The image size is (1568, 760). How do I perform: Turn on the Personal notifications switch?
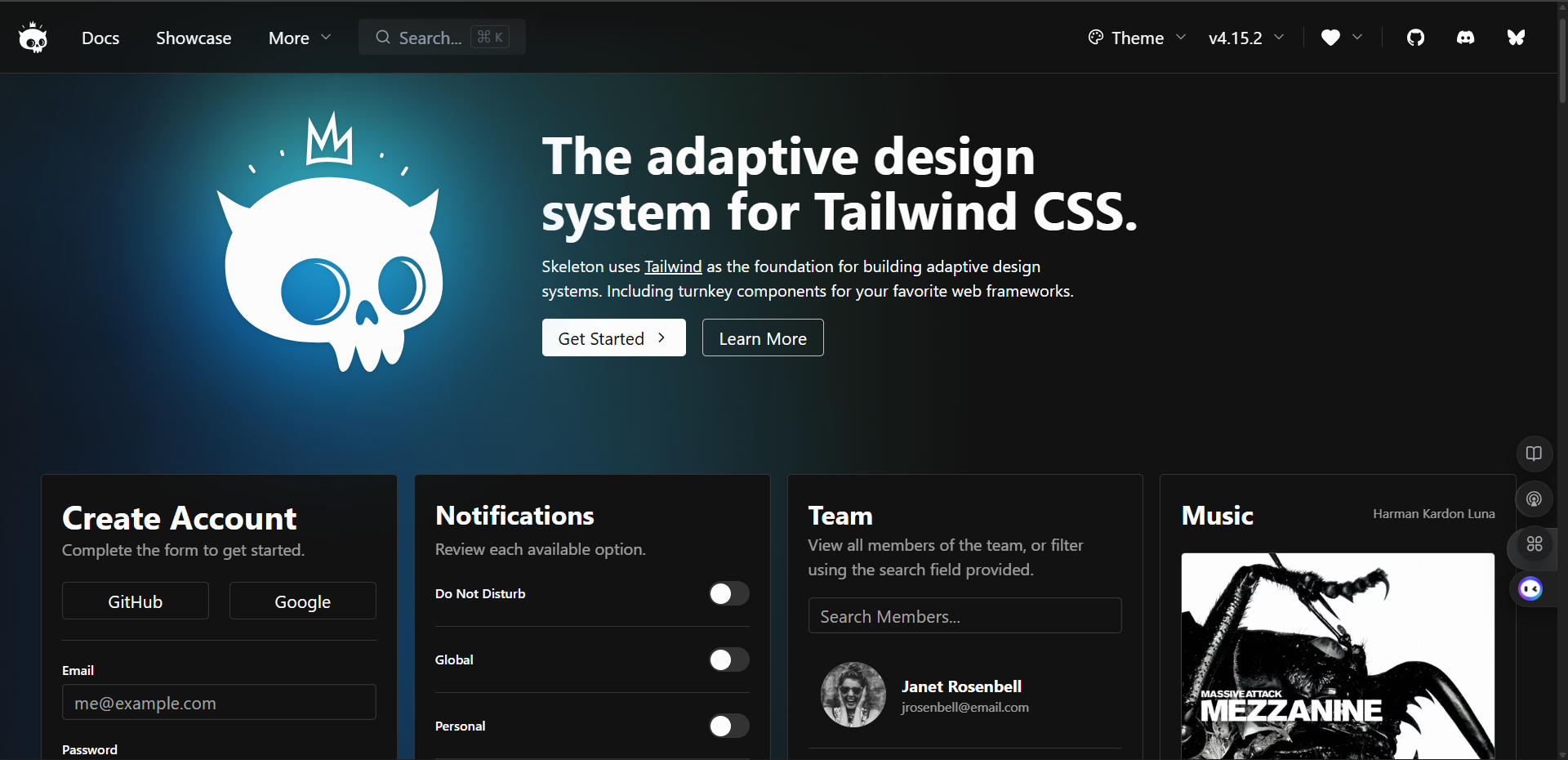point(729,726)
